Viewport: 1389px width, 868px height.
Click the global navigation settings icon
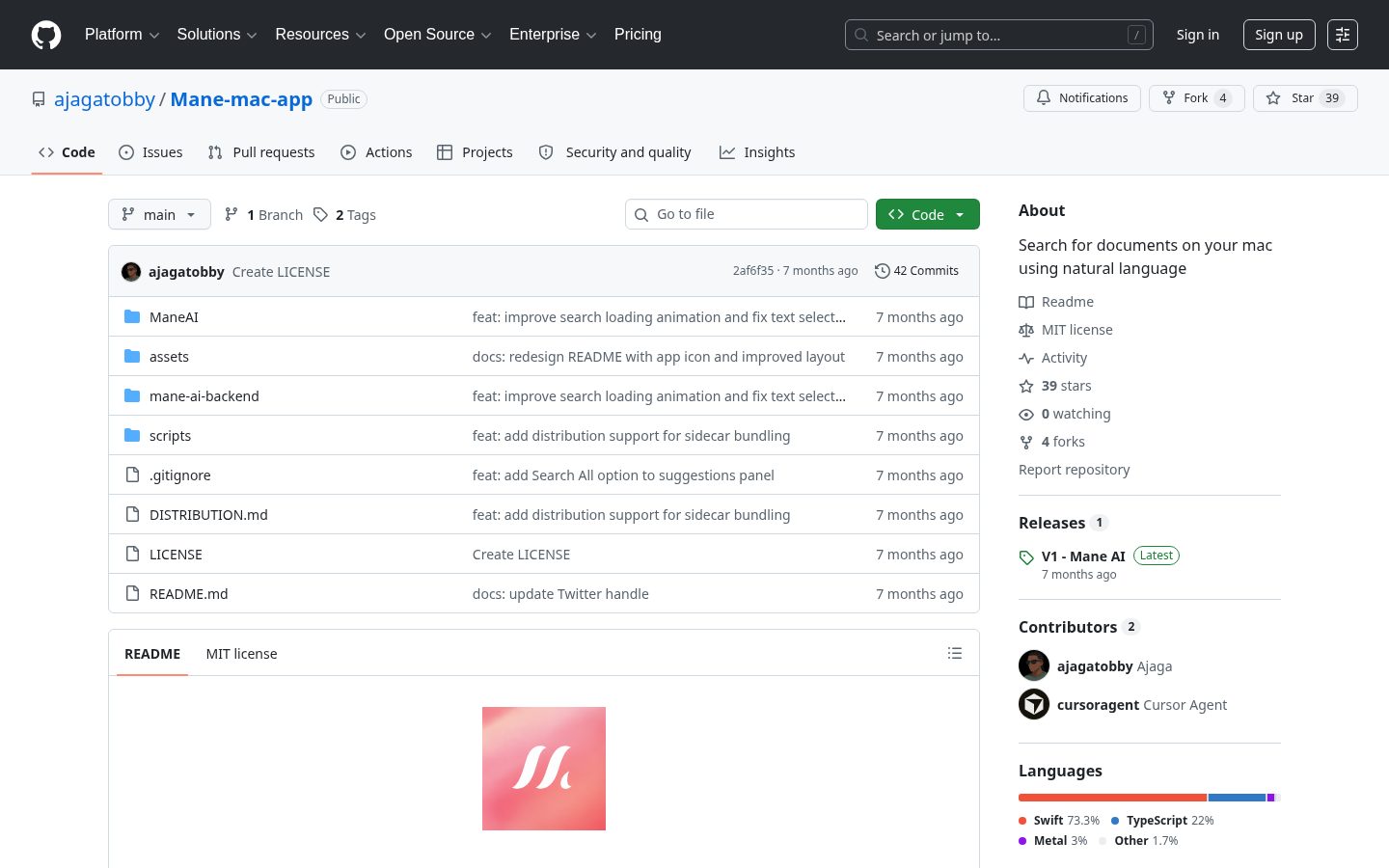coord(1343,35)
